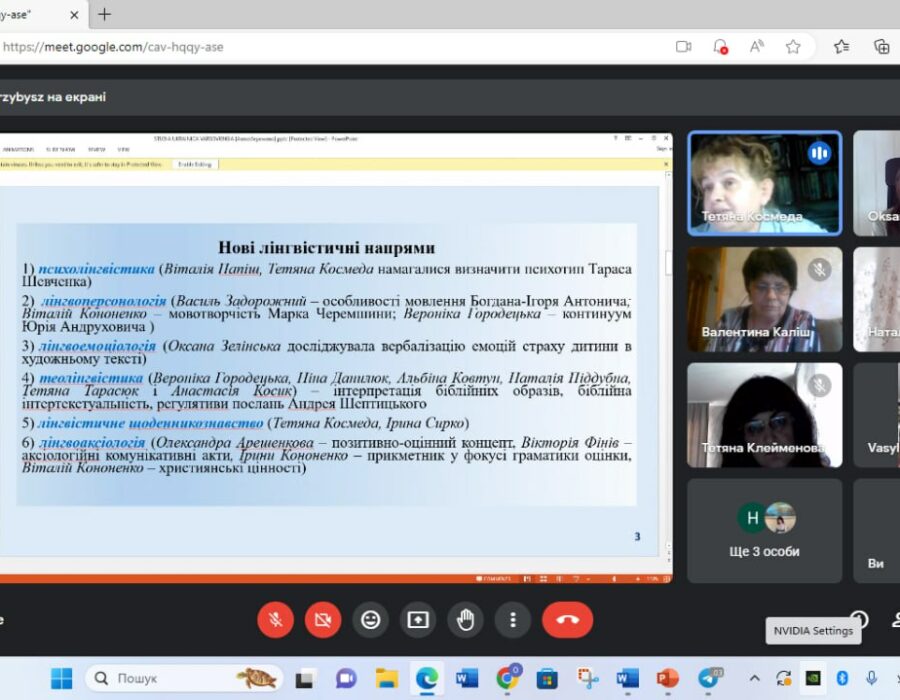Open the 'Ще 3 особи' participants tile
900x700 pixels.
point(764,530)
